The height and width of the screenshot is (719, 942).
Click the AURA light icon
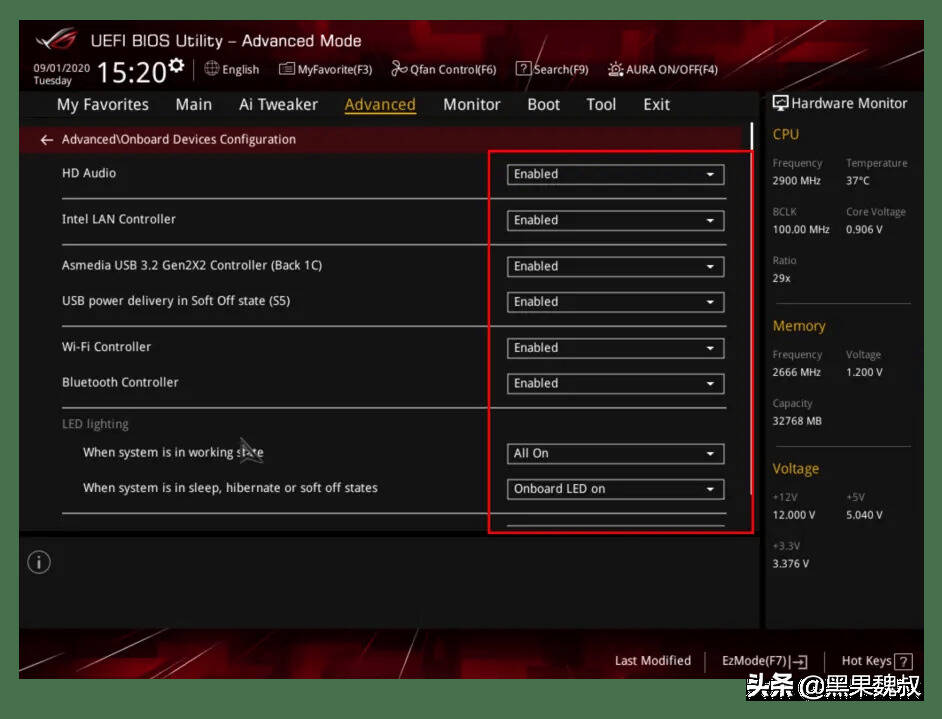click(x=615, y=70)
